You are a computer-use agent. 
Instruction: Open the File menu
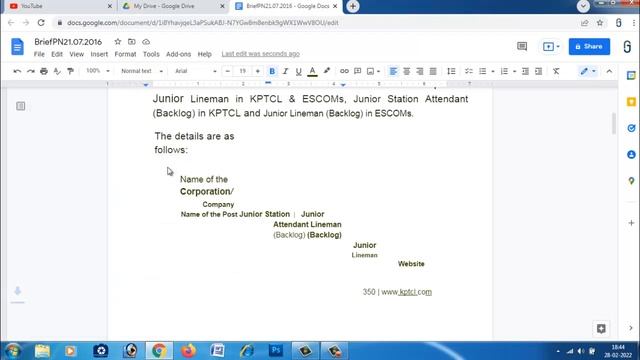(39, 54)
